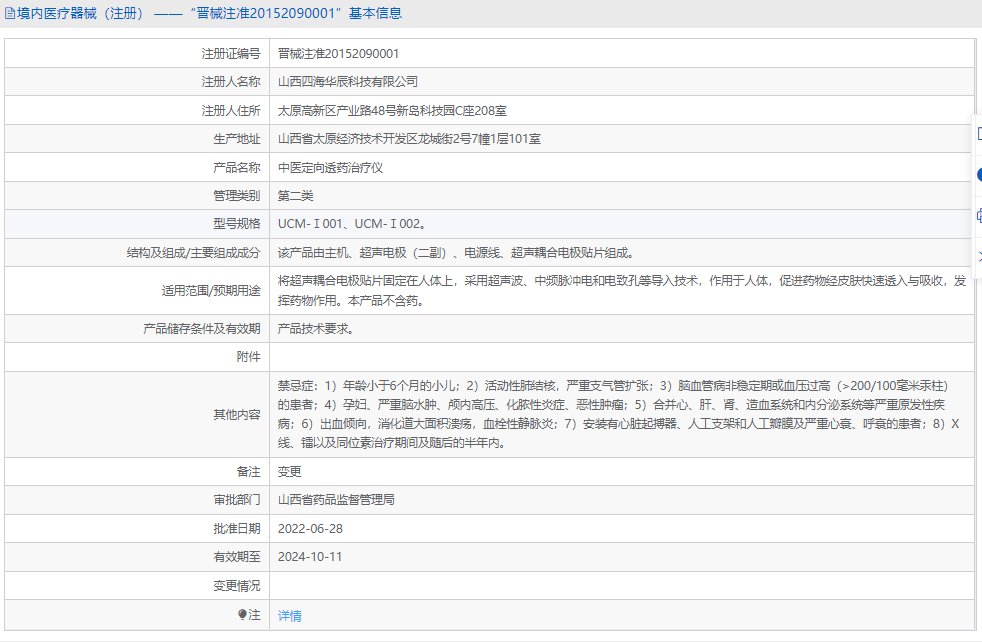This screenshot has width=982, height=642.
Task: Click the remarks value 变更
Action: (289, 471)
